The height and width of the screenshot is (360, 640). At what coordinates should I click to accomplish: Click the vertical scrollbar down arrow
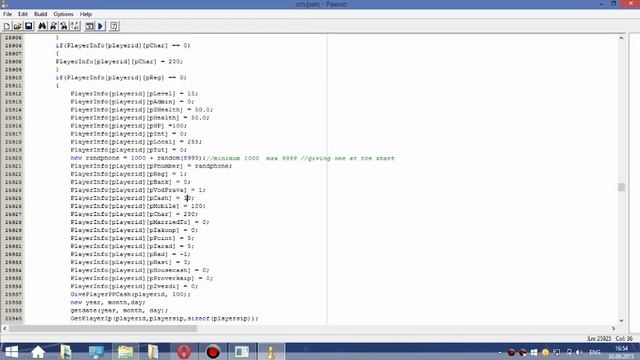pyautogui.click(x=621, y=321)
